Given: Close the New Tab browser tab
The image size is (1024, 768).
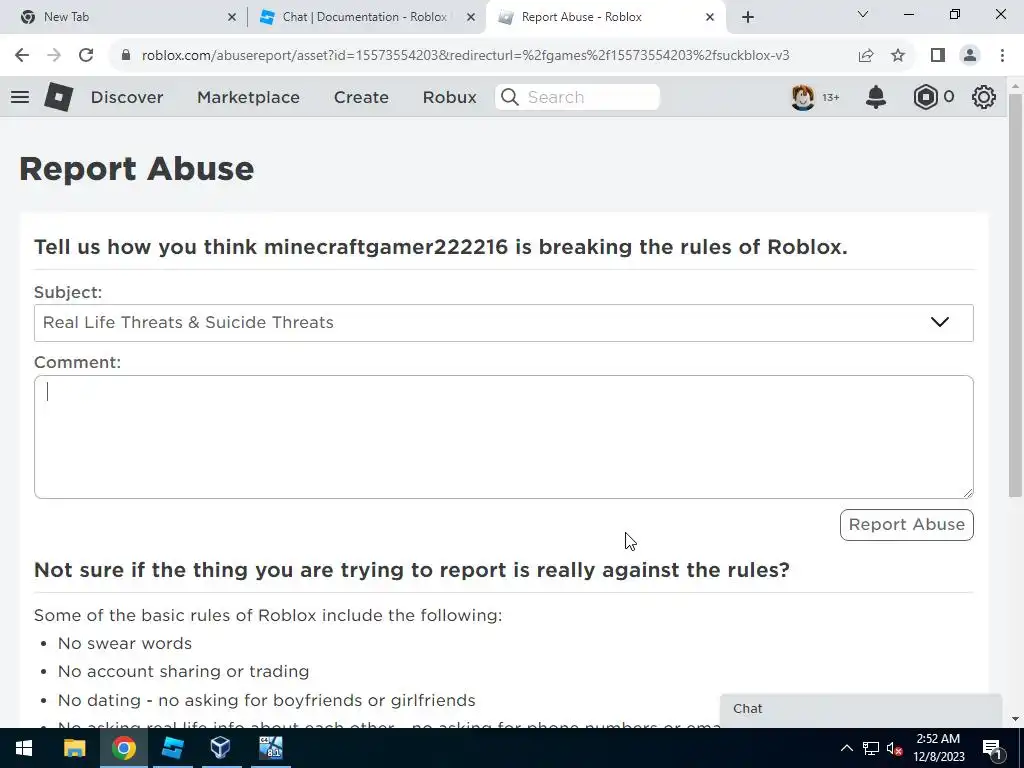Looking at the screenshot, I should coord(232,18).
